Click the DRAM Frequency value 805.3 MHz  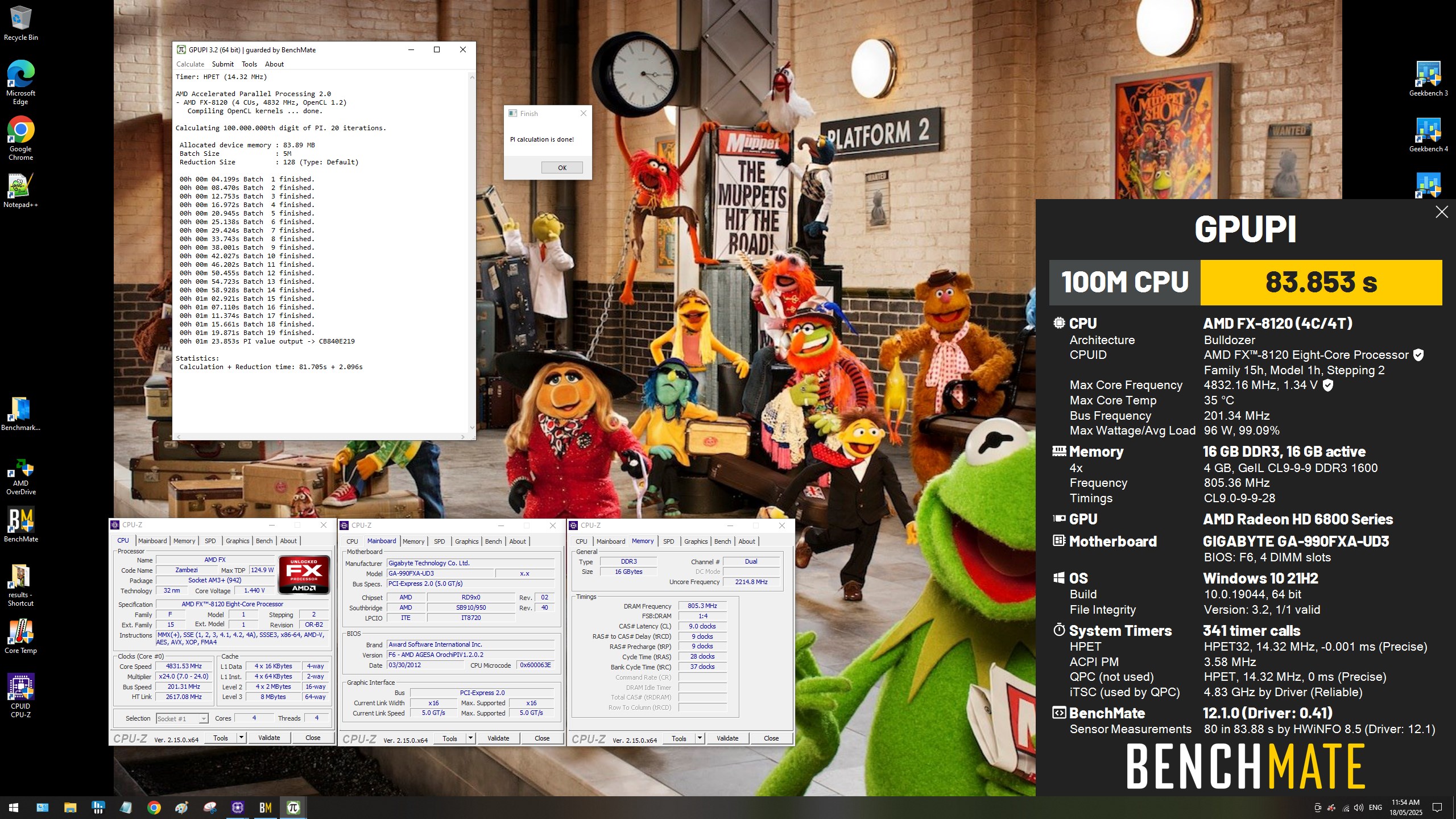(x=702, y=606)
